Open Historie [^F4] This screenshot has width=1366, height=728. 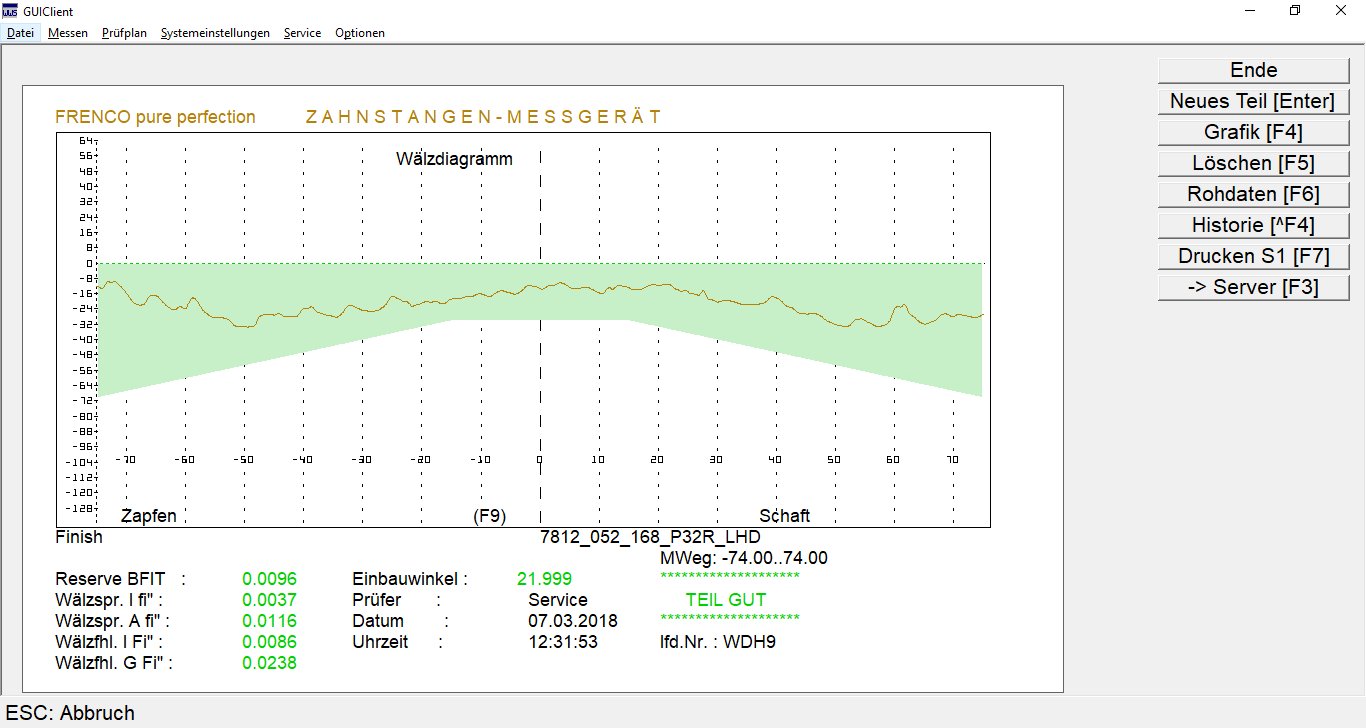[x=1253, y=225]
